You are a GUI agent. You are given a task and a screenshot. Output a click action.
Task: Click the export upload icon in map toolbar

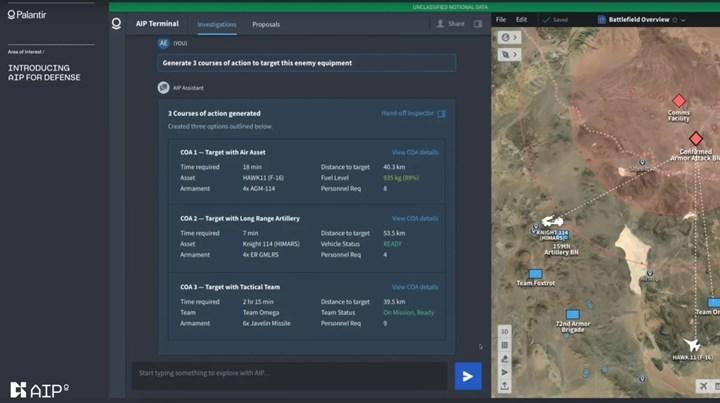pyautogui.click(x=505, y=385)
